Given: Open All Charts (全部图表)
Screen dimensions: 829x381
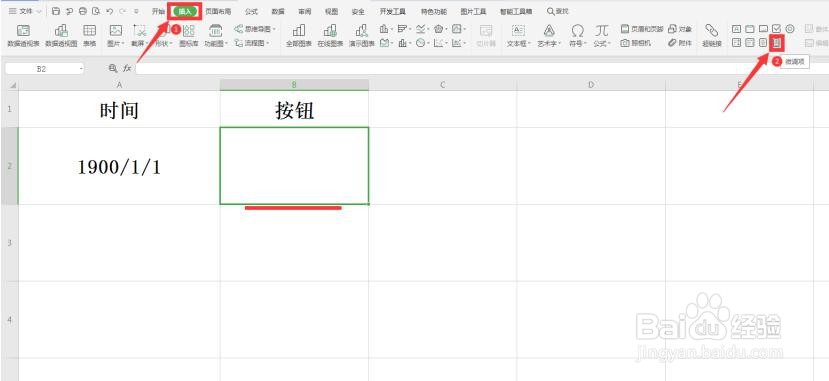Looking at the screenshot, I should click(299, 35).
